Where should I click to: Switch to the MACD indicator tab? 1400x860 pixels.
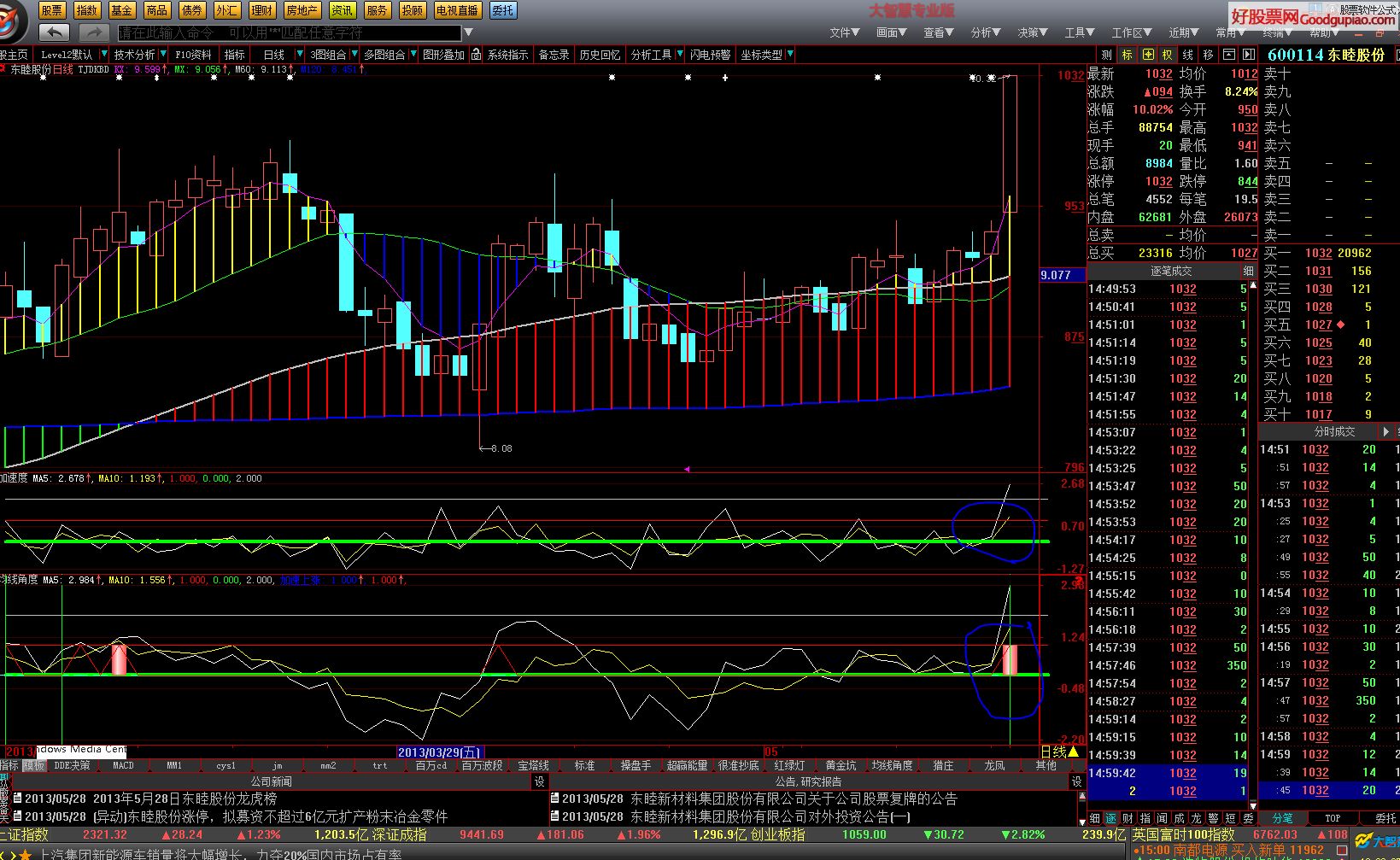coord(123,765)
